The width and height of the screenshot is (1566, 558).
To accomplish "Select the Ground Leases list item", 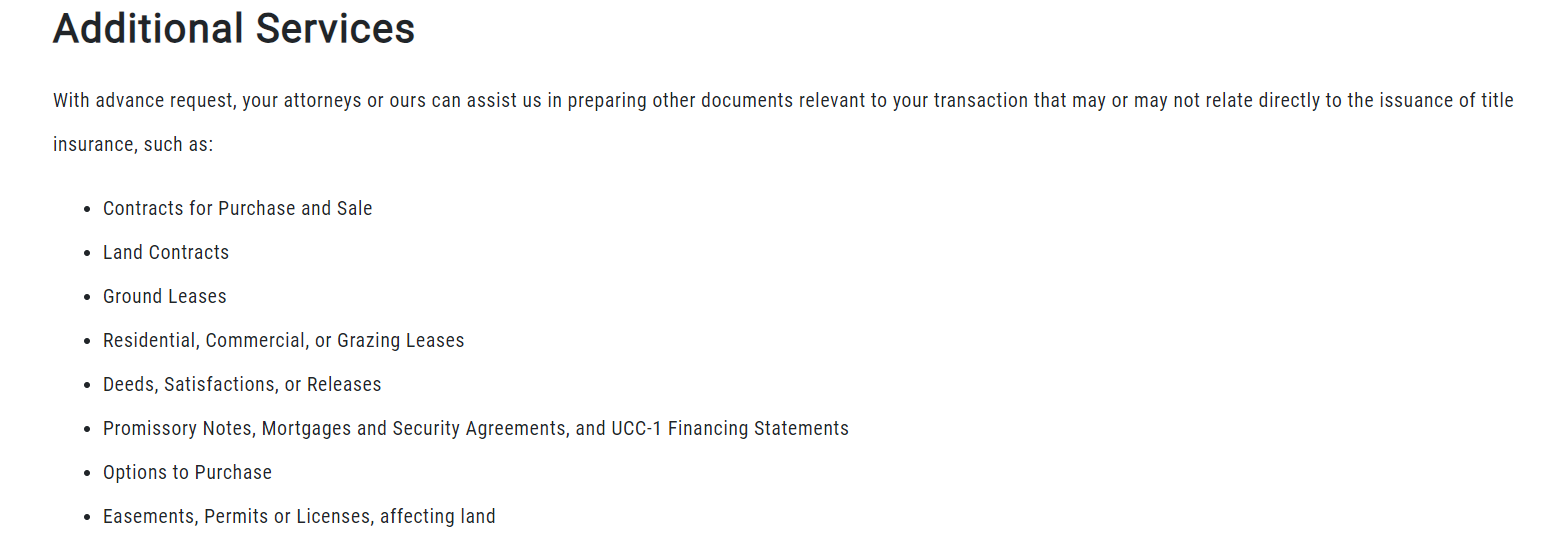I will (165, 297).
